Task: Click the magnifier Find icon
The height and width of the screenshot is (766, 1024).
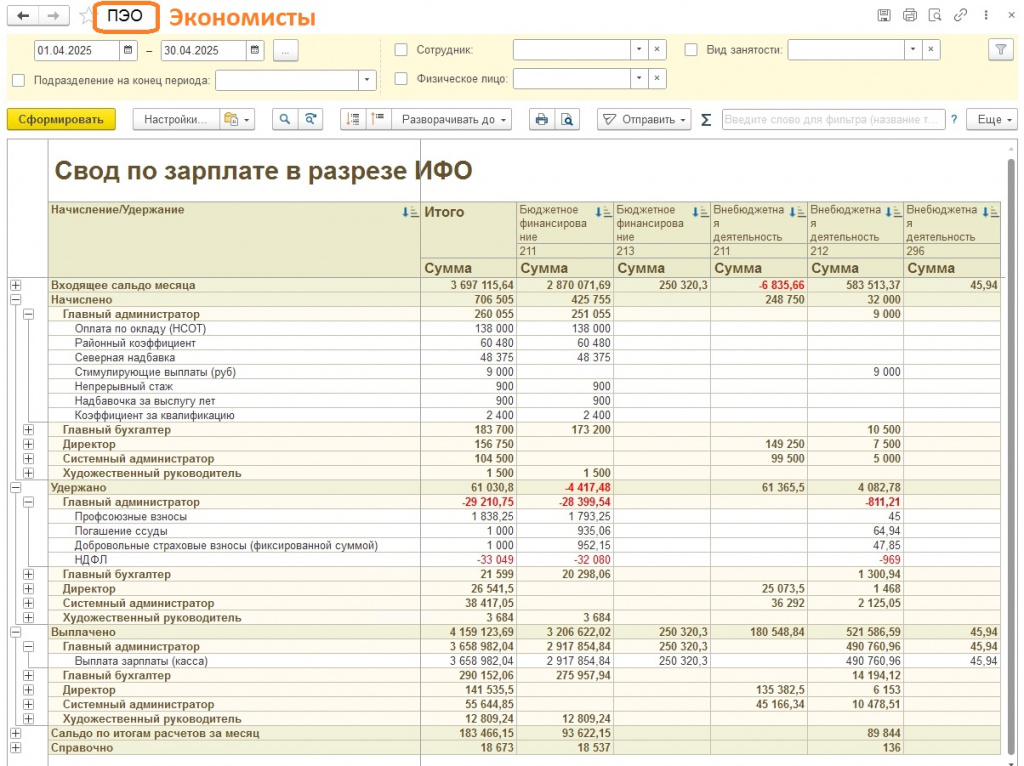Action: tap(285, 120)
